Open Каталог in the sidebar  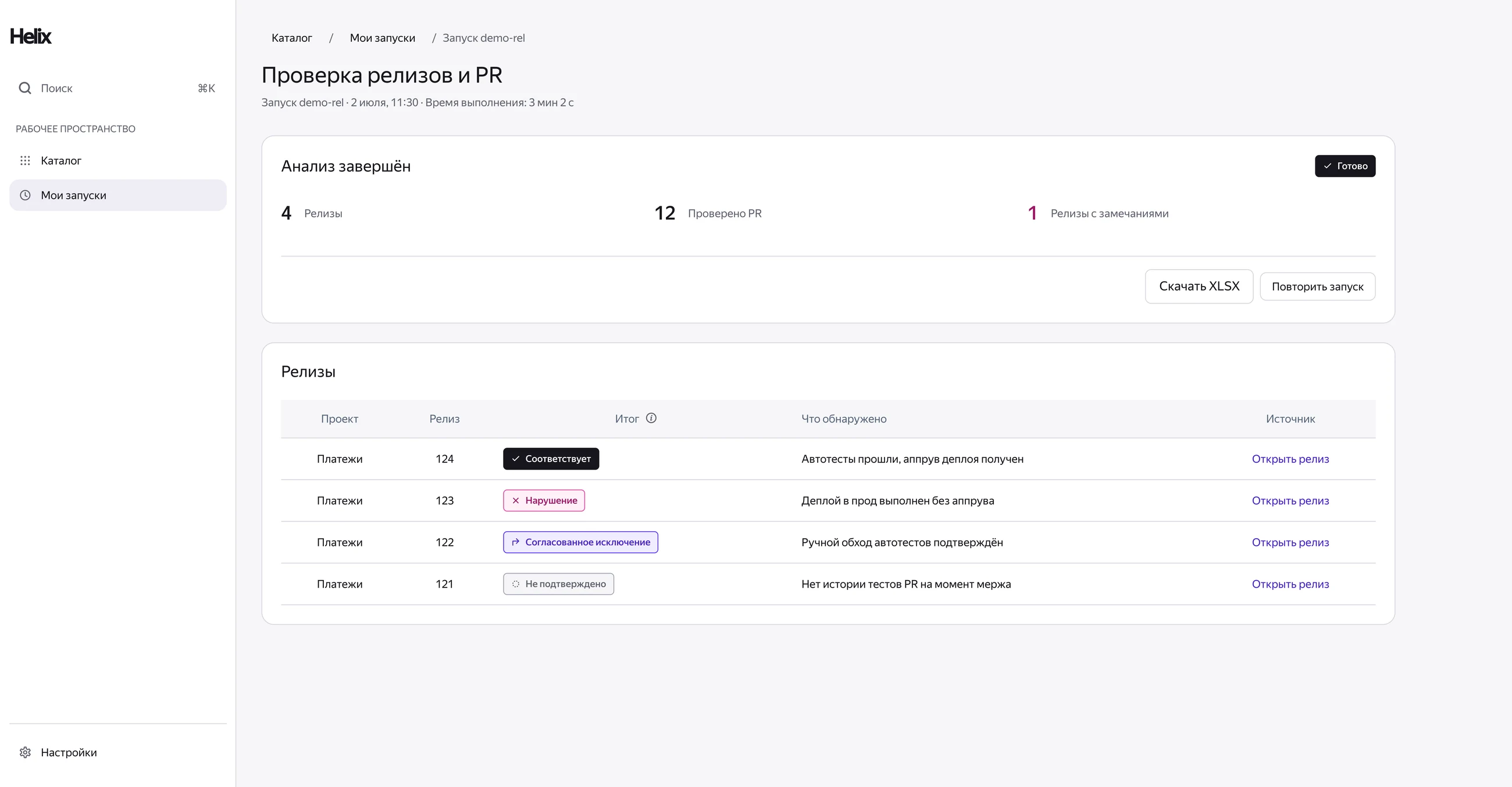click(x=118, y=160)
